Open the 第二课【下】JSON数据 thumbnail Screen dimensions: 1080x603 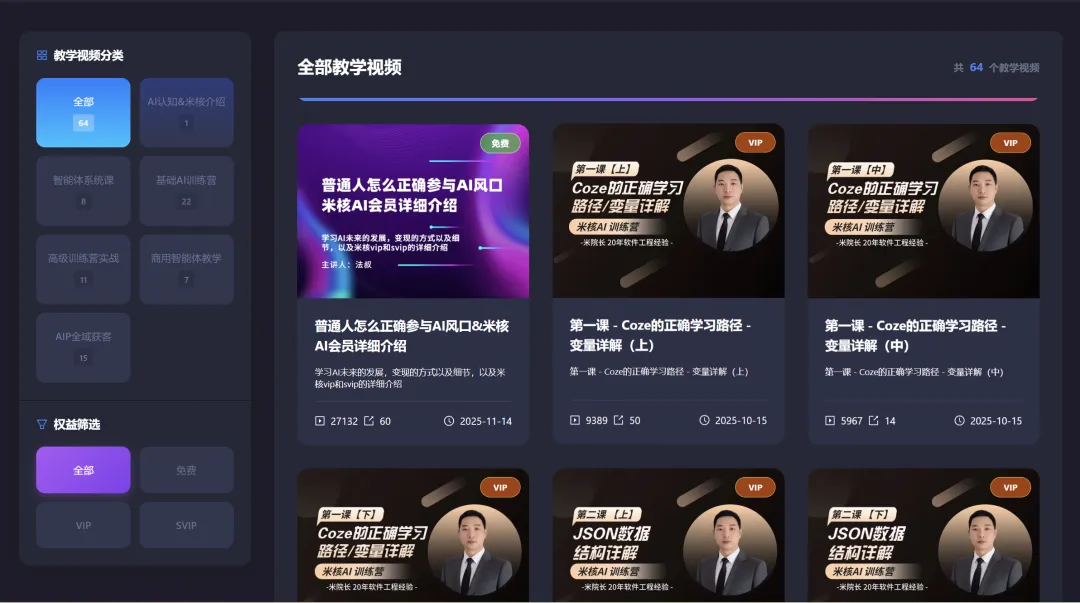[924, 535]
